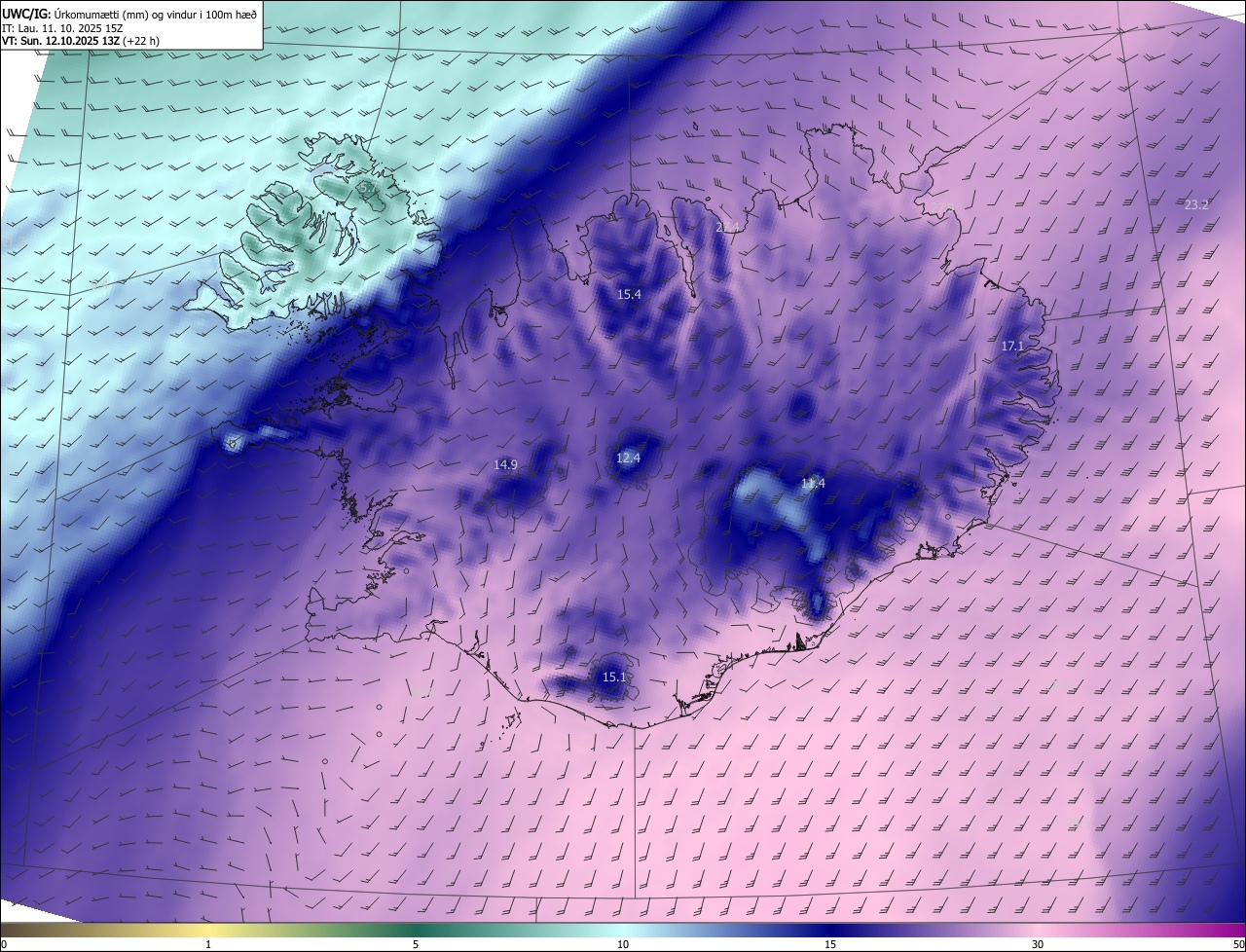Click the 15.4 value label on the map
Image resolution: width=1246 pixels, height=952 pixels.
pyautogui.click(x=629, y=294)
